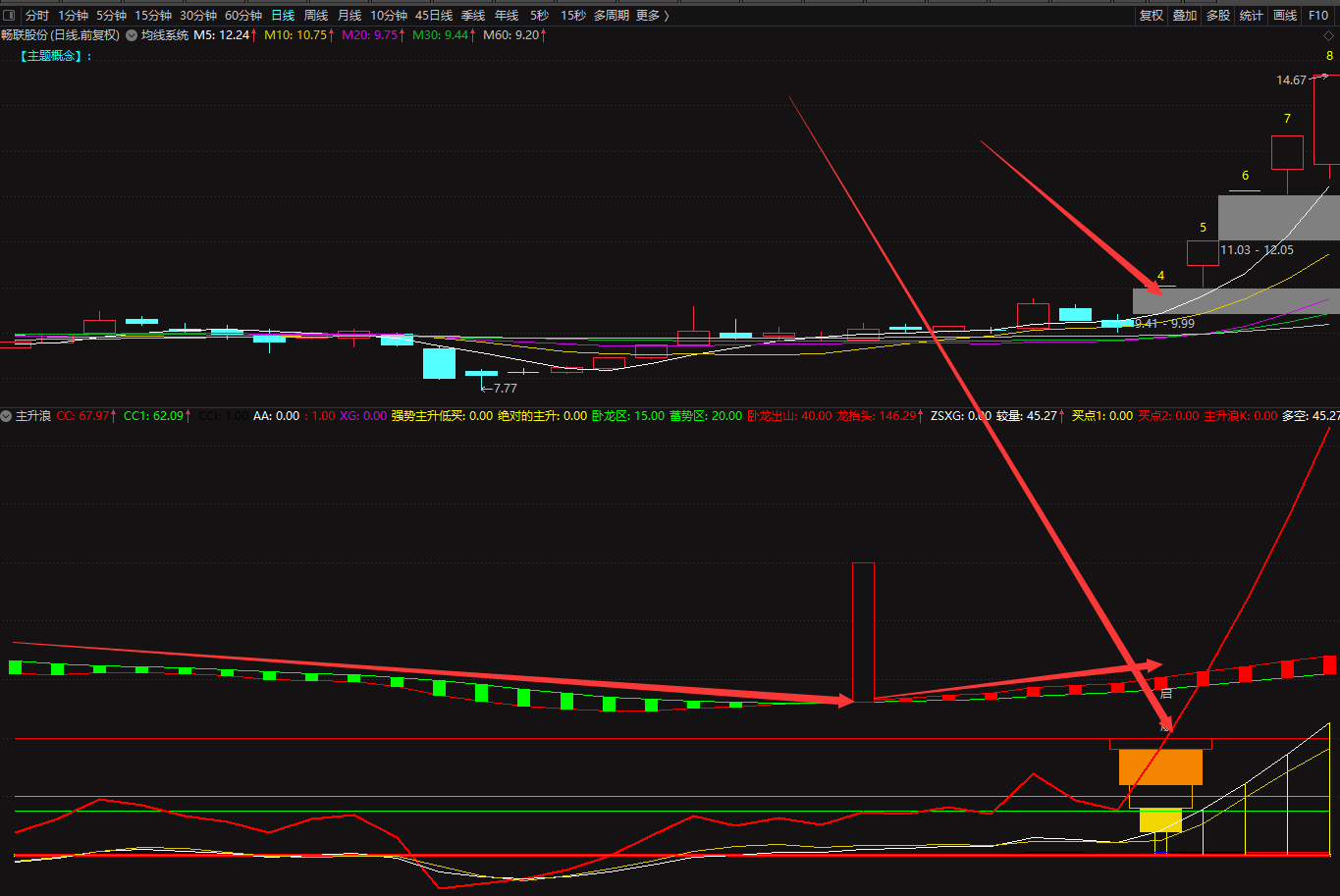Click the 多股 multi-stock button

point(1218,16)
